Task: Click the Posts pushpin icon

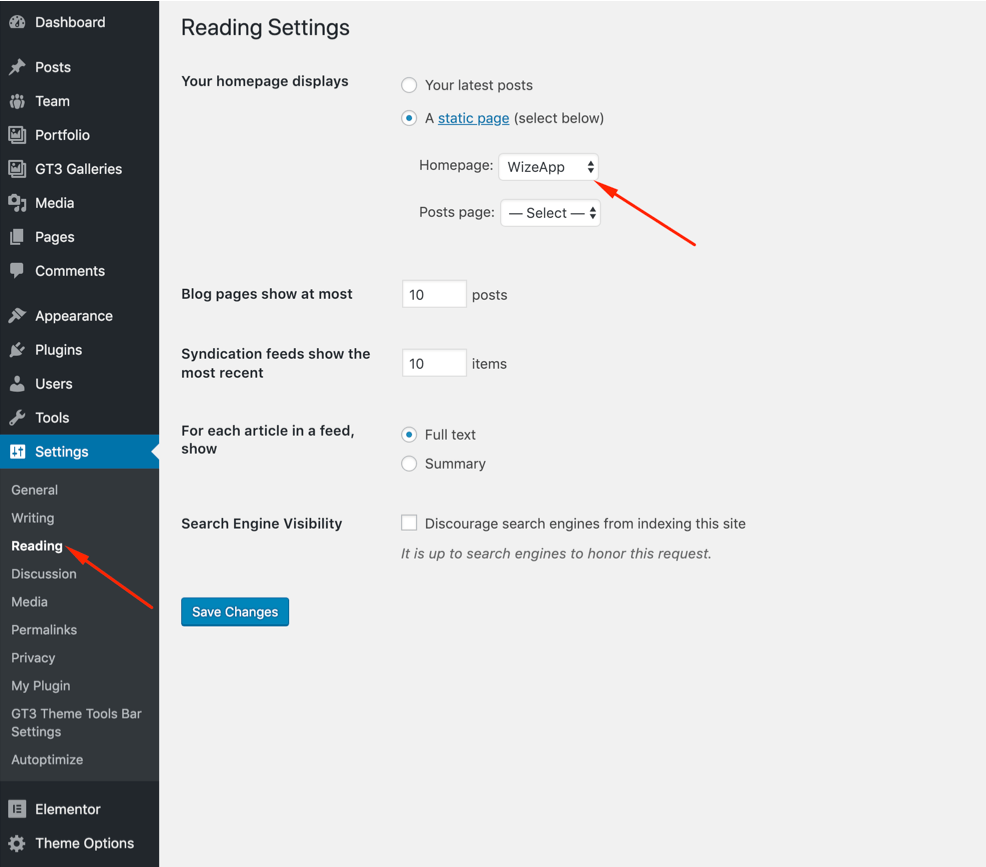Action: [18, 67]
